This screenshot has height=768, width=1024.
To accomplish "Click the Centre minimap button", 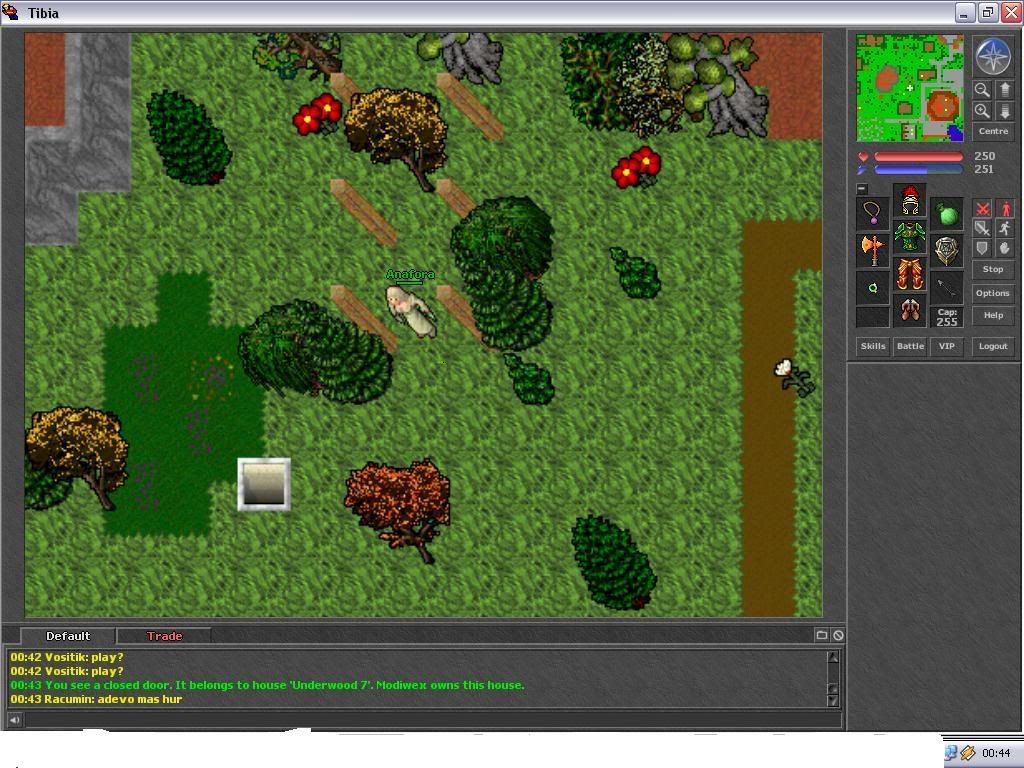I will 993,131.
